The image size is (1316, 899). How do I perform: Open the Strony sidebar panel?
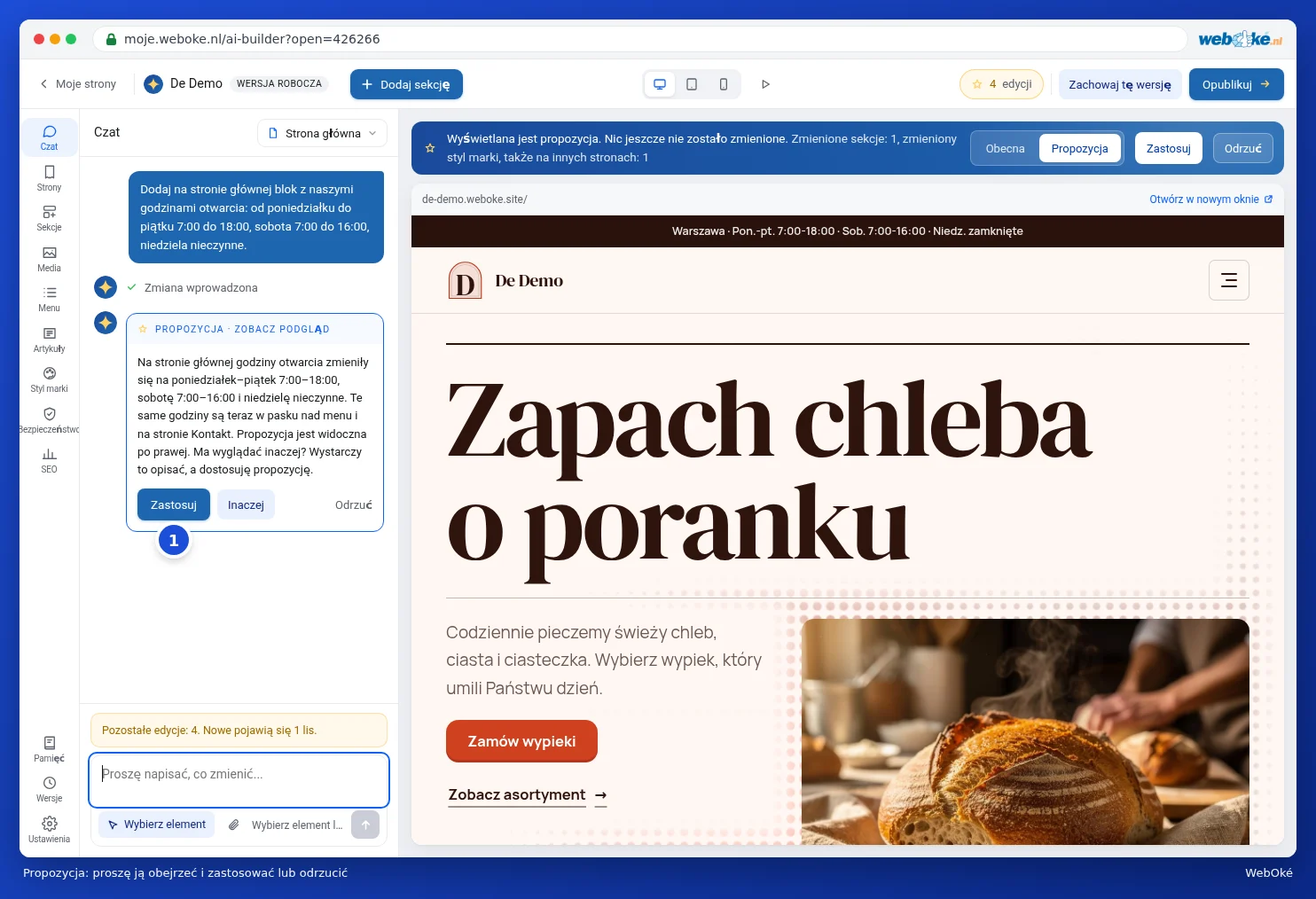tap(49, 177)
